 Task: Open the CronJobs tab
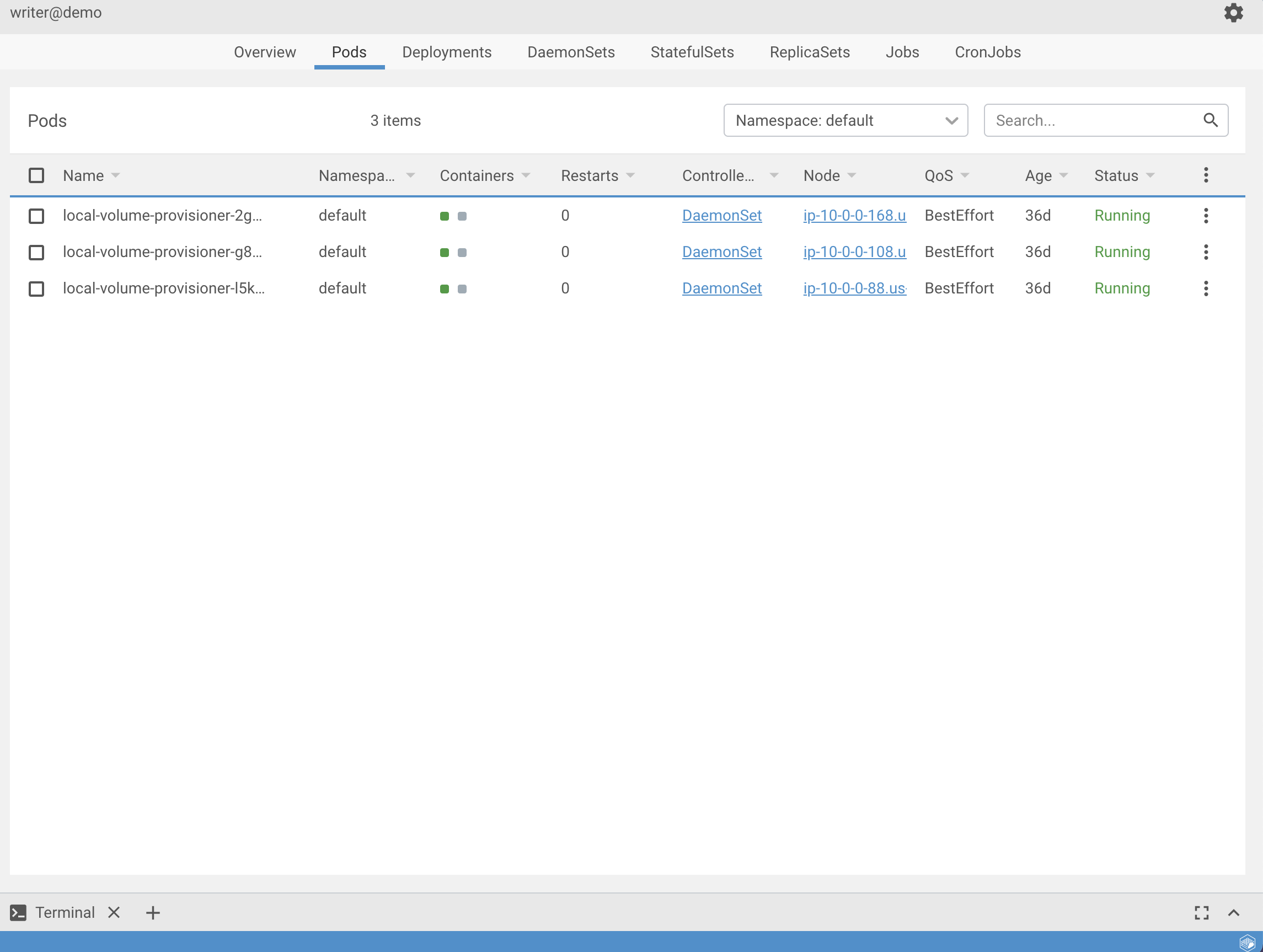(988, 52)
